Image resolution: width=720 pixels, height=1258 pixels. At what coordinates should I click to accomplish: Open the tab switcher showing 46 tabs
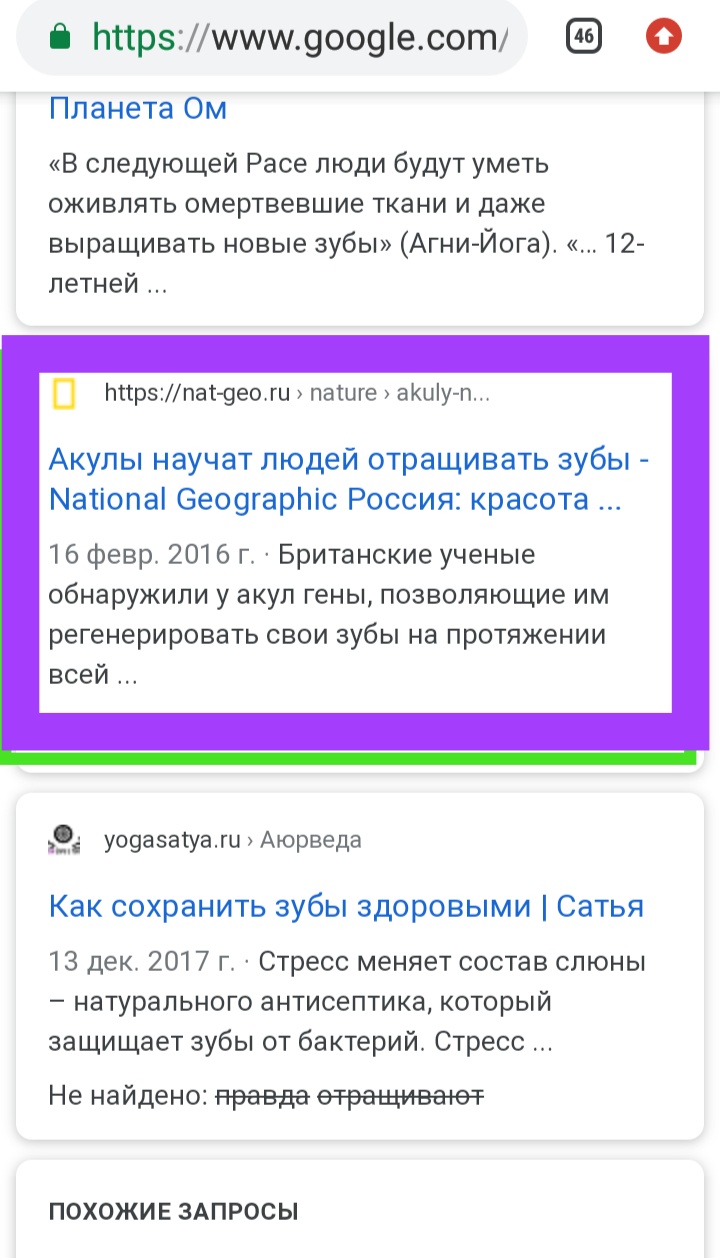point(583,38)
